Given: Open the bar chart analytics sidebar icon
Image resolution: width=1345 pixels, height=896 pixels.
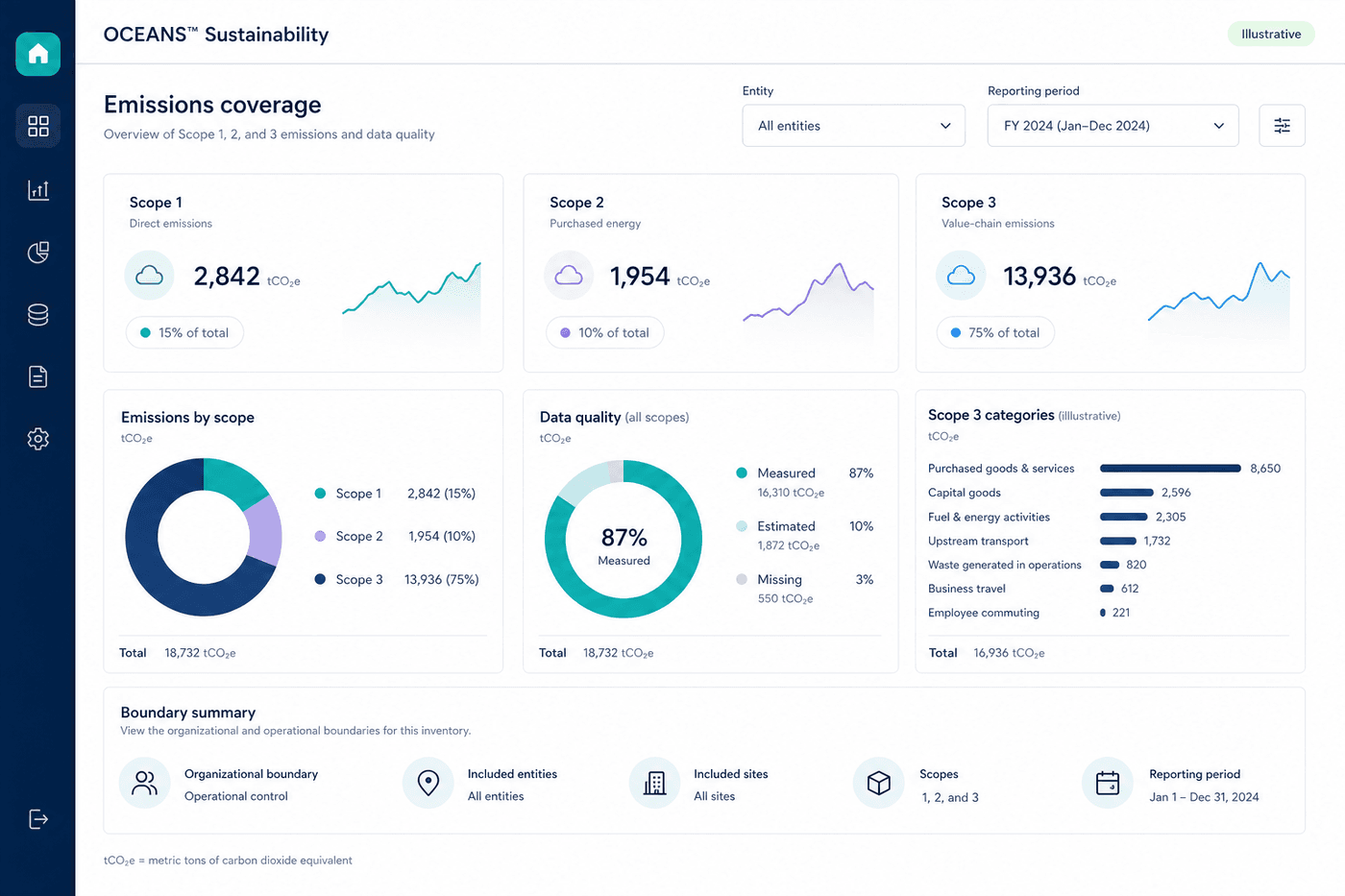Looking at the screenshot, I should (x=38, y=190).
